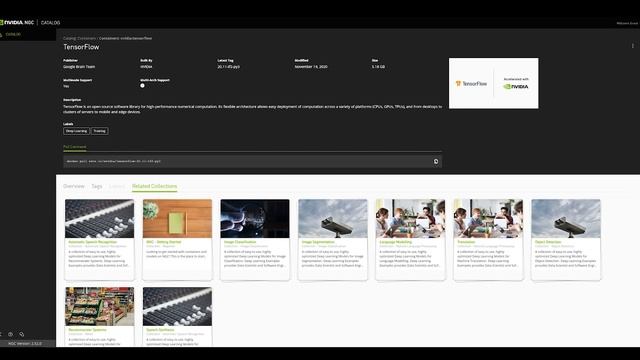Image resolution: width=640 pixels, height=360 pixels.
Task: Click the CATALOG text in the top header
Action: 51,23
